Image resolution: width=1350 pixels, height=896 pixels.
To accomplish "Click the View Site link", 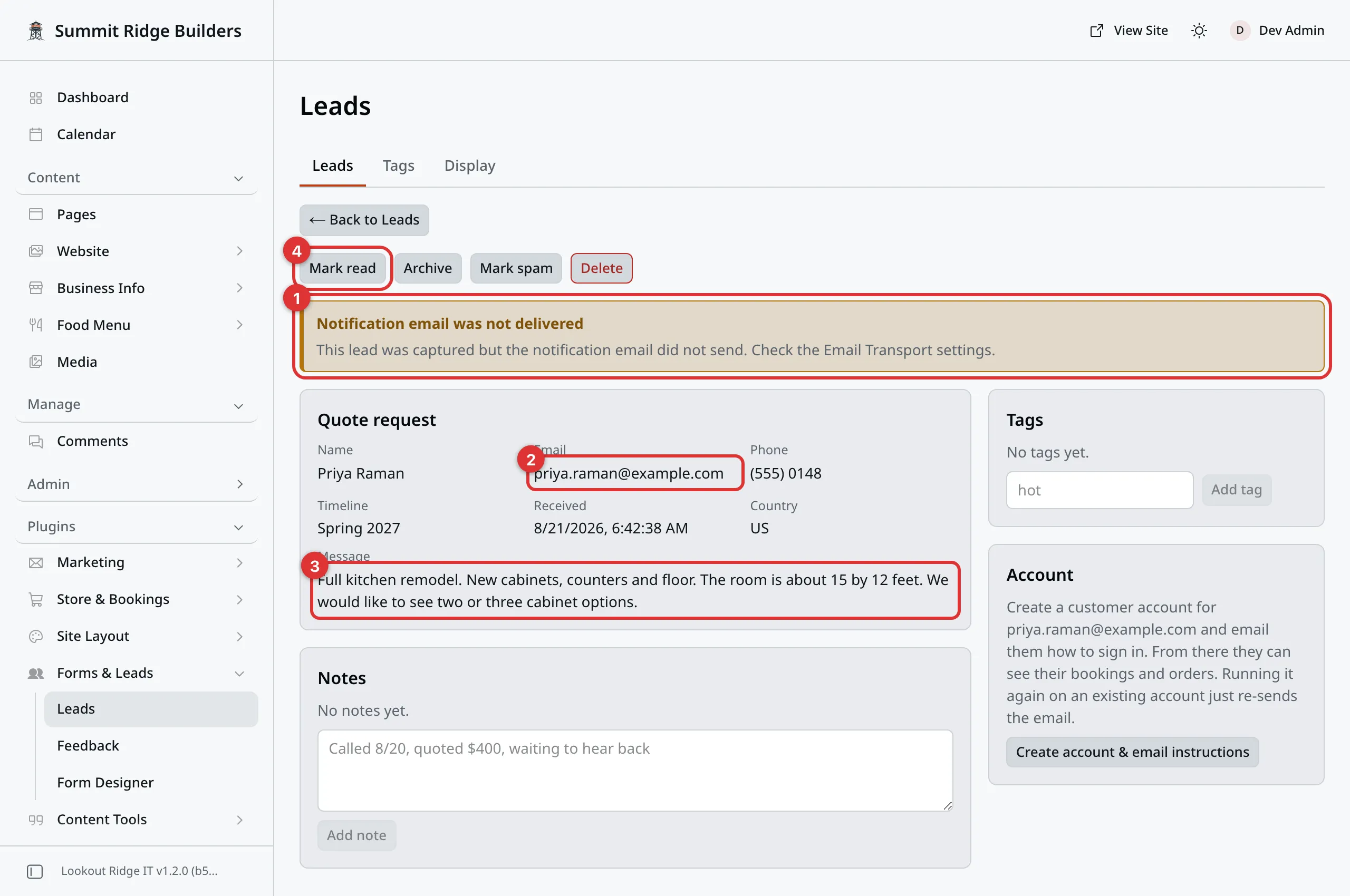I will click(x=1129, y=30).
